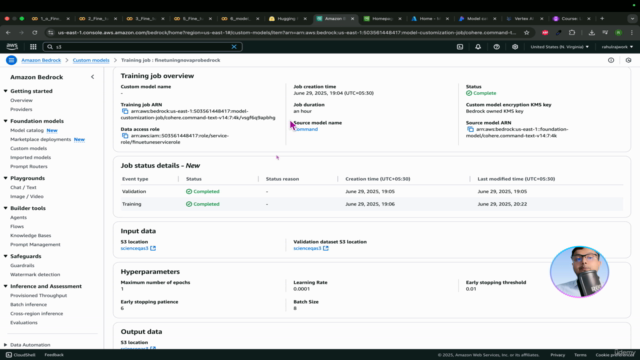The height and width of the screenshot is (360, 640).
Task: Open the rahulrajwork account menu dropdown
Action: pyautogui.click(x=617, y=47)
